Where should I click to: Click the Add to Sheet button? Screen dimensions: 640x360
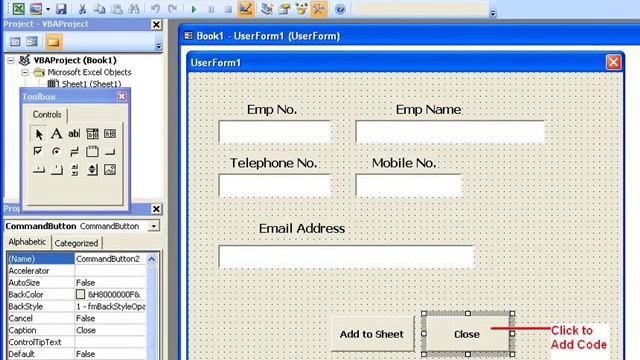coord(372,334)
